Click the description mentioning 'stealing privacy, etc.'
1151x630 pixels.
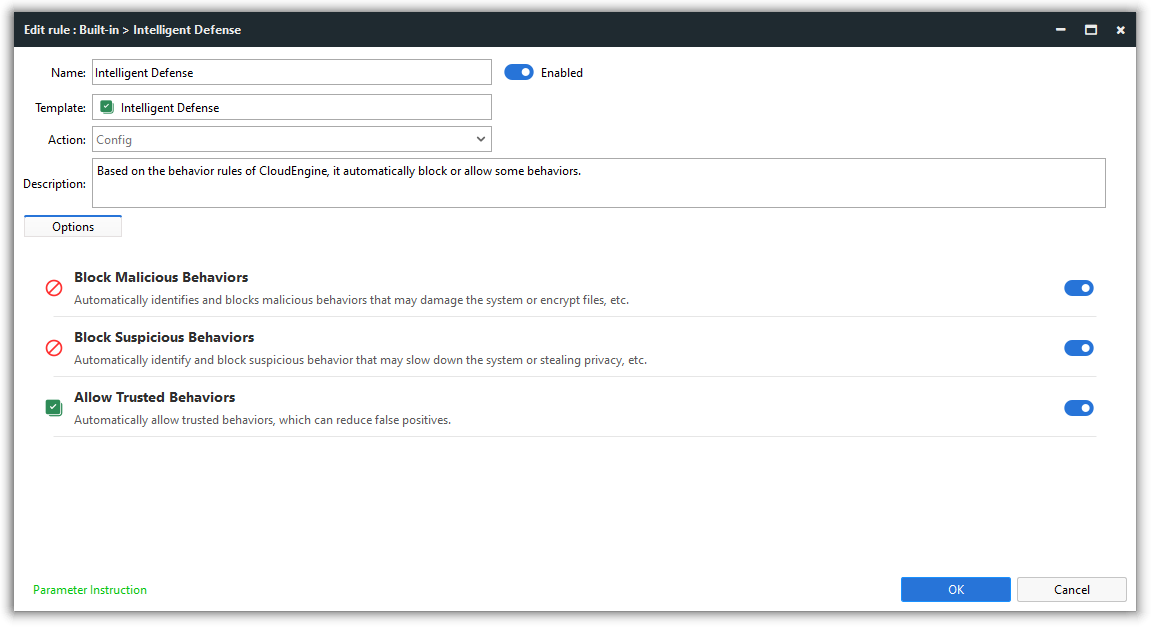tap(360, 360)
